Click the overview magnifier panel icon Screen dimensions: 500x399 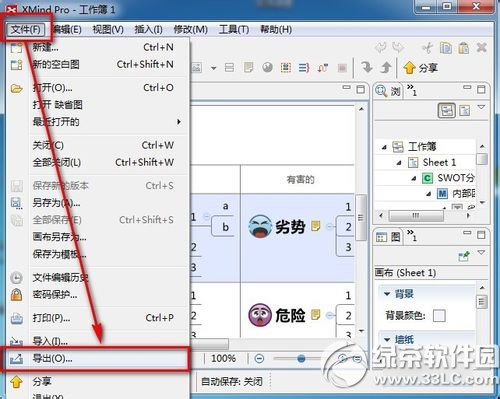click(x=381, y=90)
